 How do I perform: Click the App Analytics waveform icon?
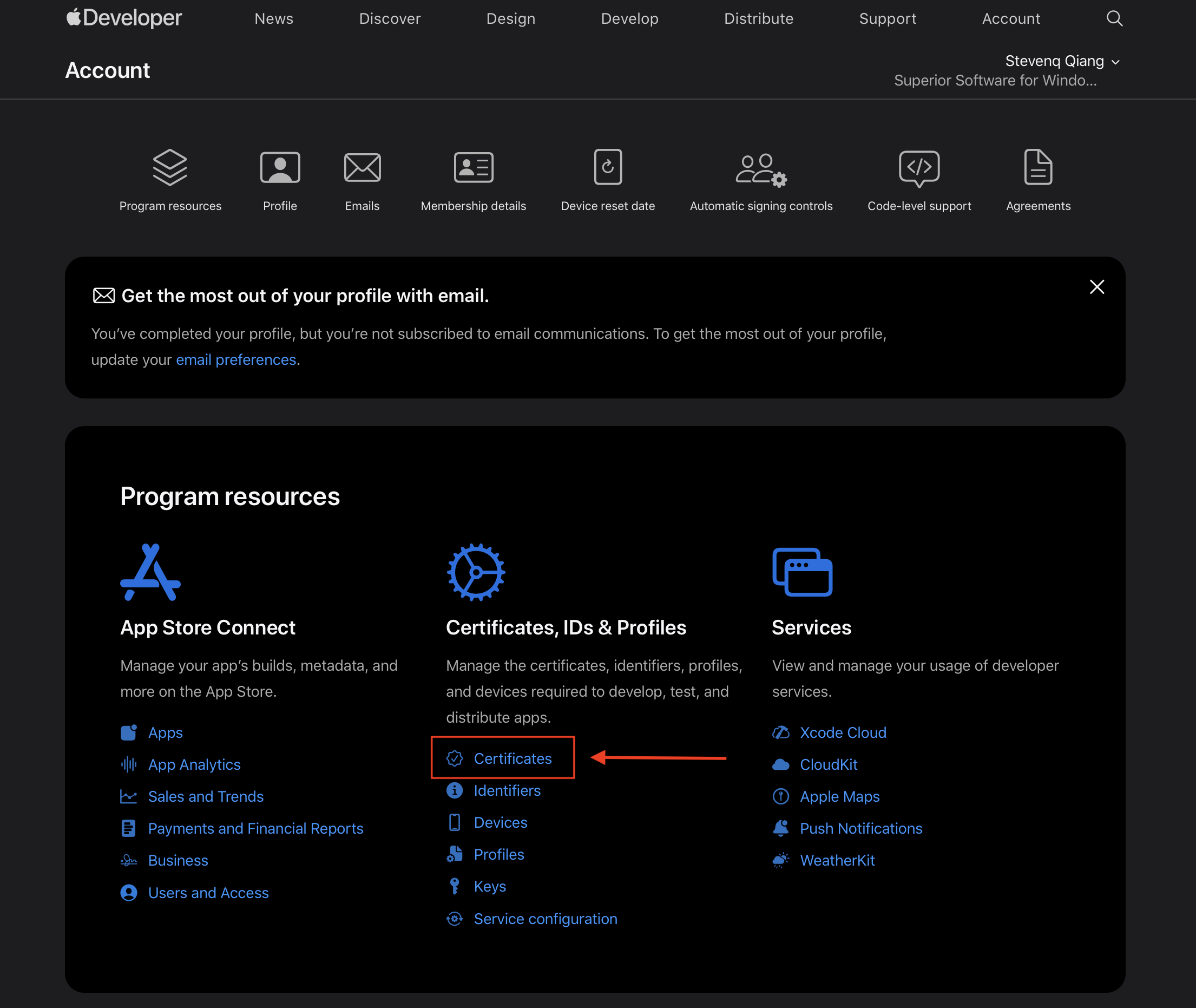pyautogui.click(x=129, y=764)
